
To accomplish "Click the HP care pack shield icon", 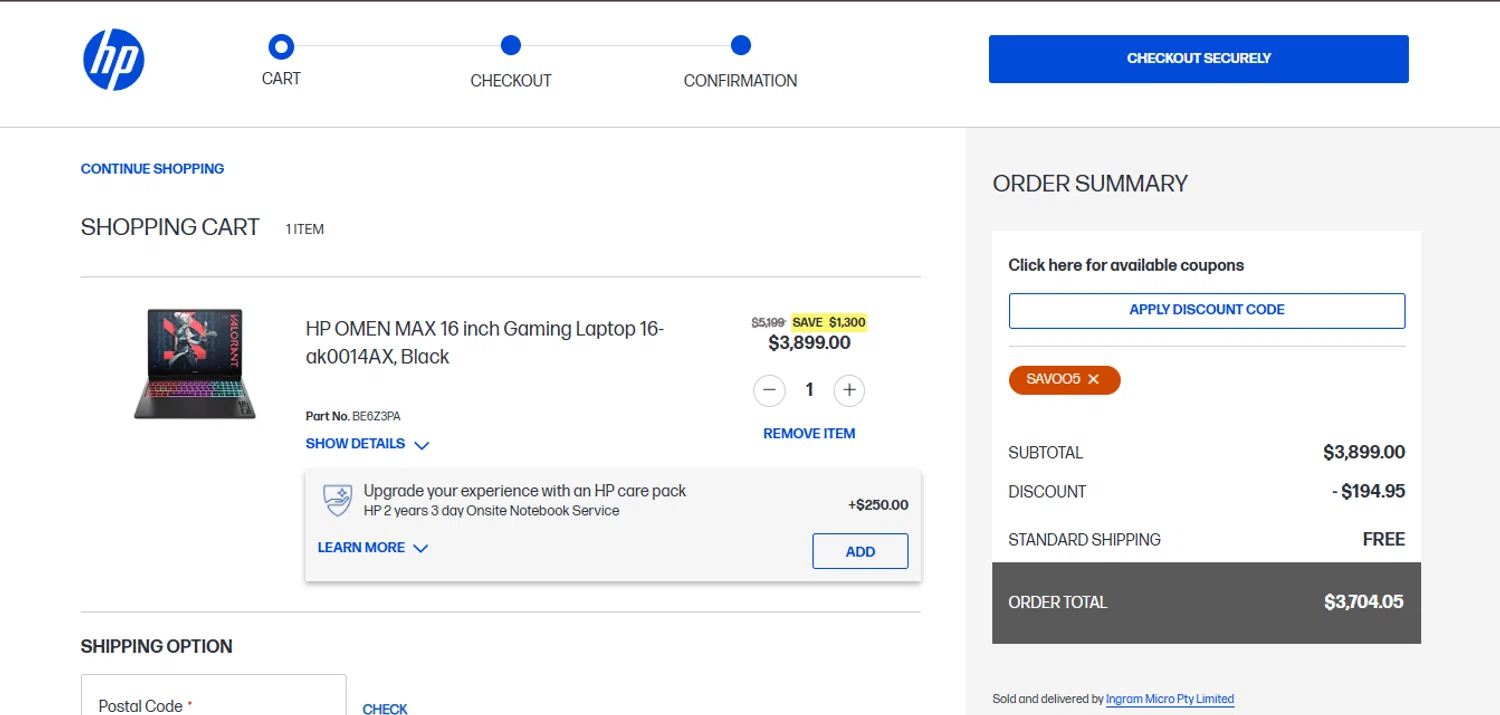I will [x=338, y=500].
